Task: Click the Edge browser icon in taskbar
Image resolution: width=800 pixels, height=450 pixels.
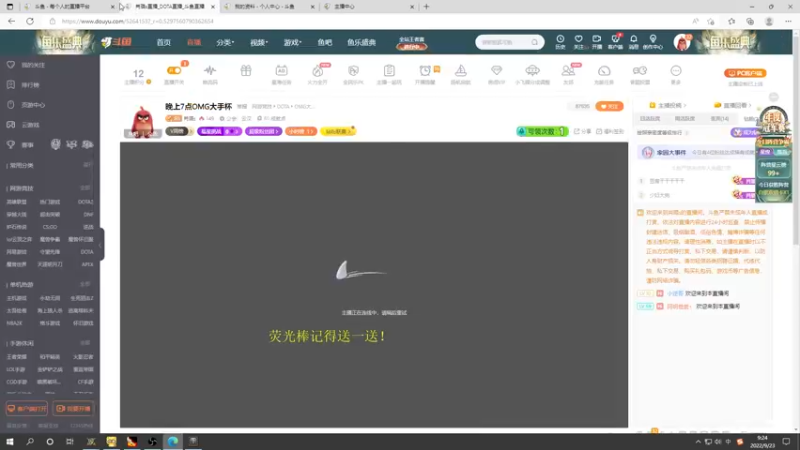Action: (x=172, y=441)
